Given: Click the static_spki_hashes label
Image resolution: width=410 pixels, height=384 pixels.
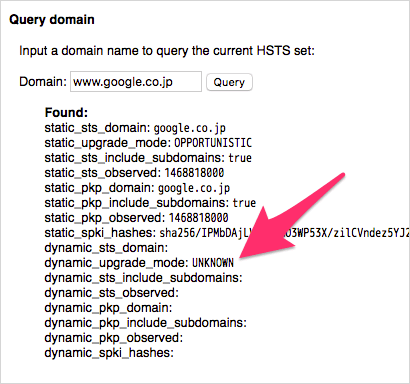Looking at the screenshot, I should (x=100, y=233).
